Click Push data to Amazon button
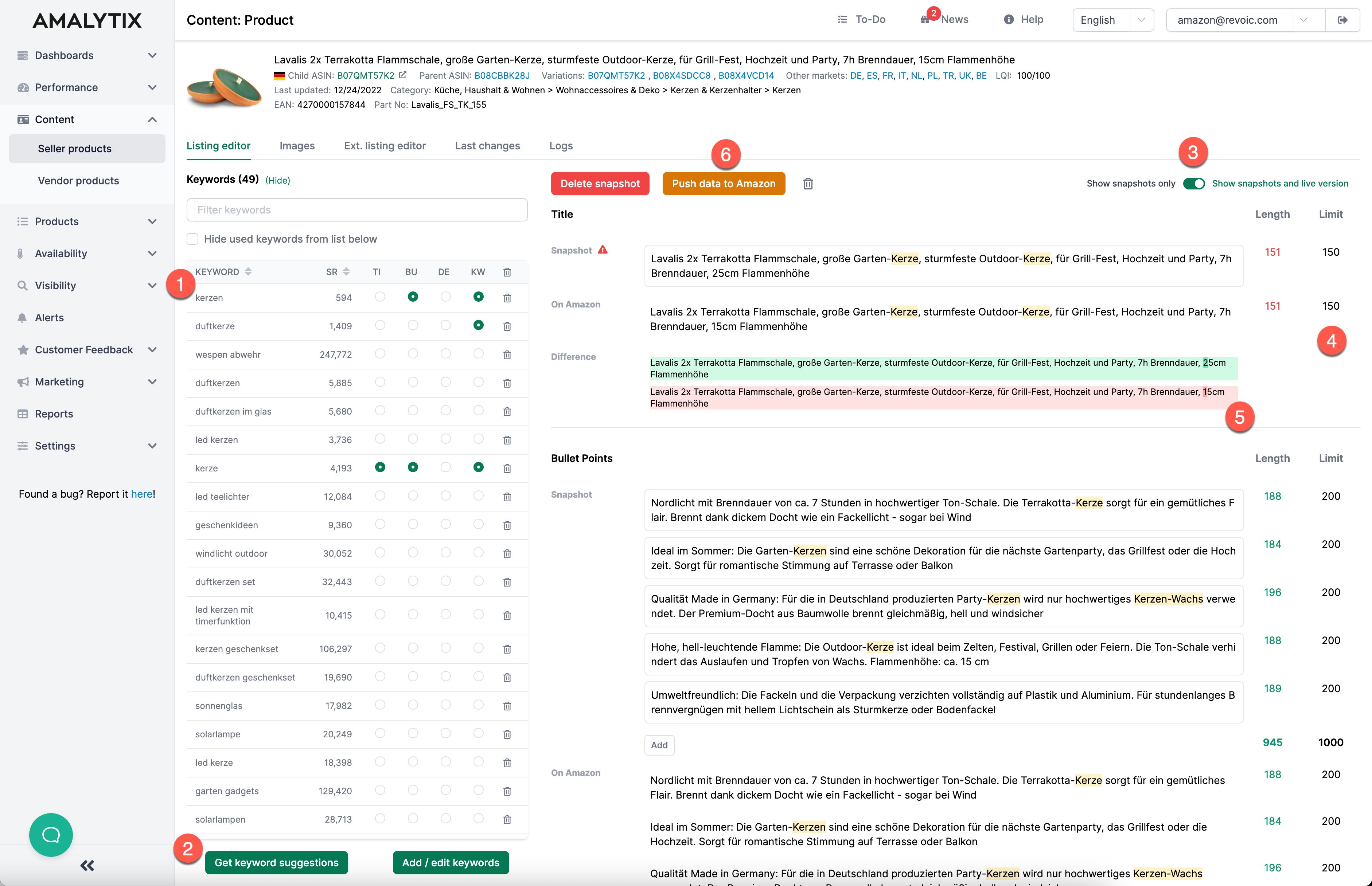The height and width of the screenshot is (886, 1372). coord(724,184)
